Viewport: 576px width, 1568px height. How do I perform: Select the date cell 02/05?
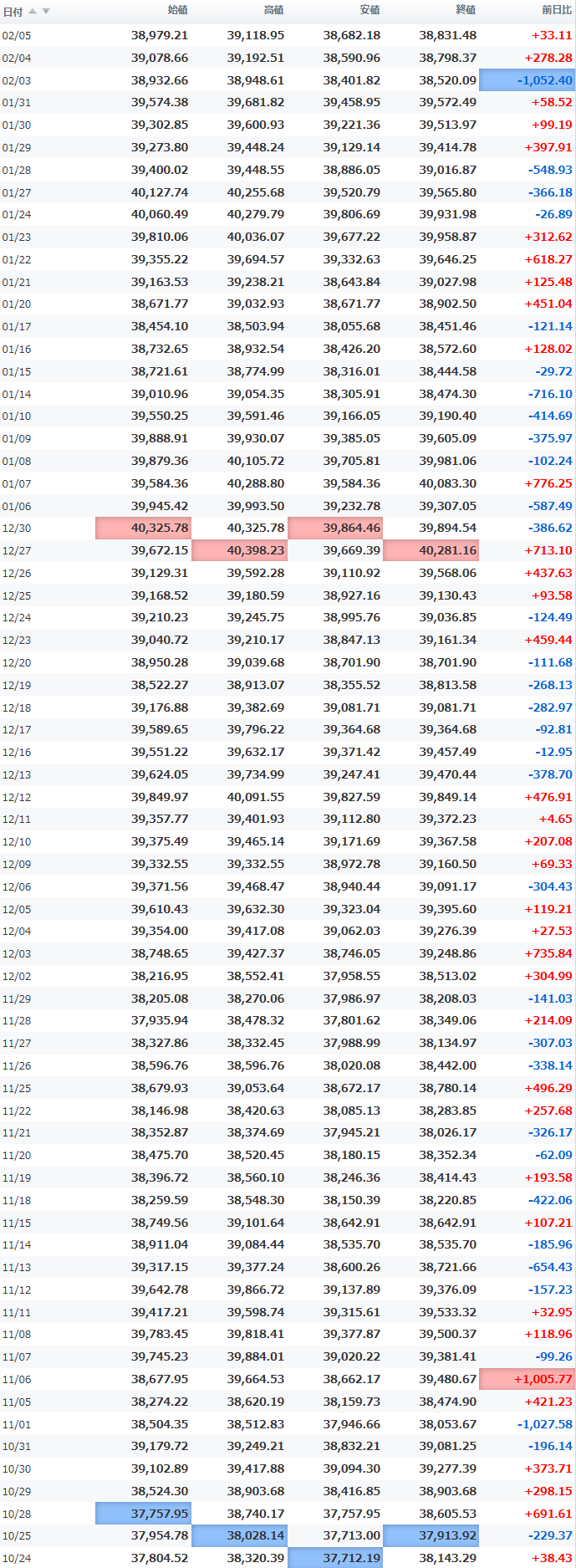point(17,36)
